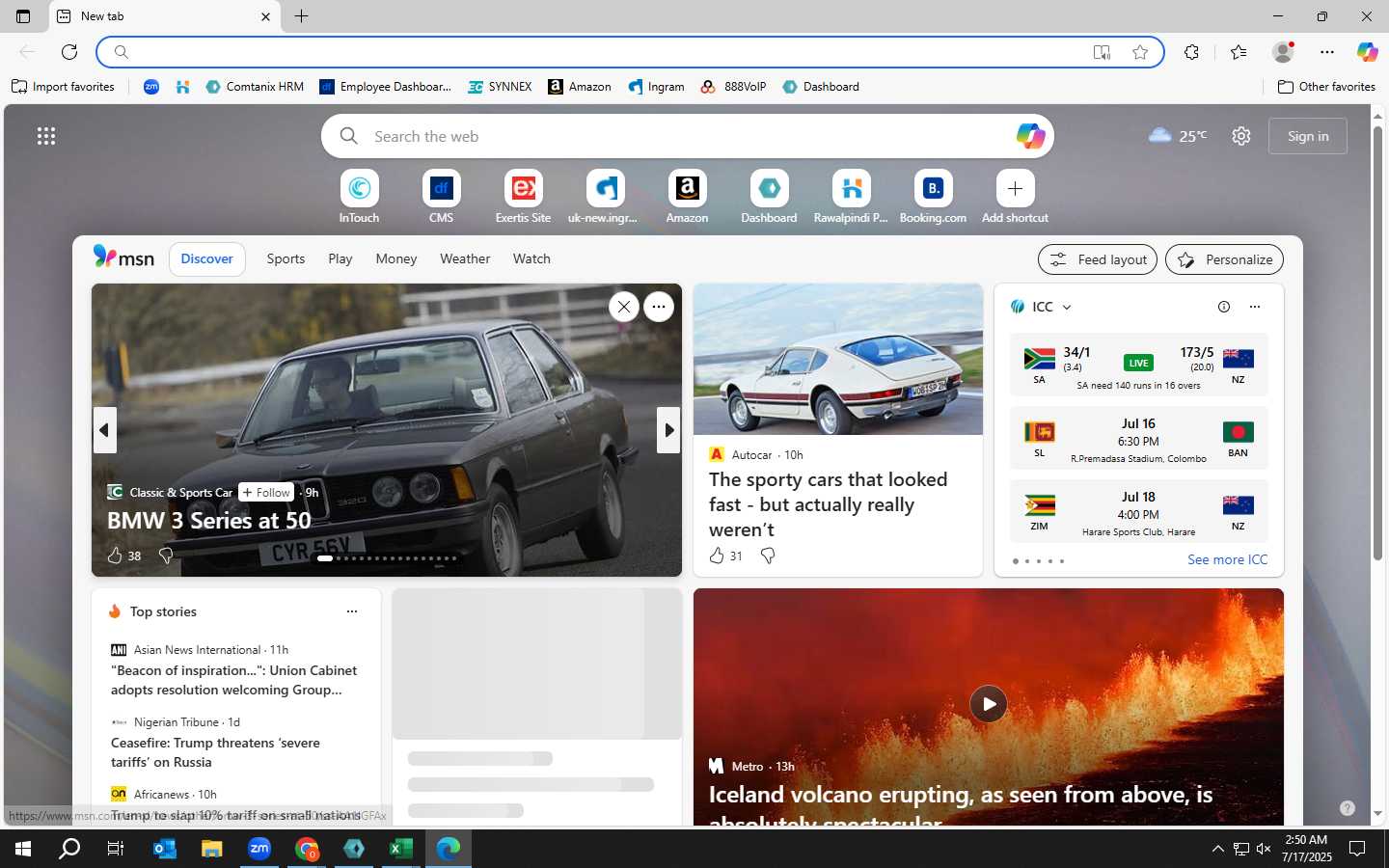Open the CMS shortcut tile
Image resolution: width=1389 pixels, height=868 pixels.
(x=441, y=198)
